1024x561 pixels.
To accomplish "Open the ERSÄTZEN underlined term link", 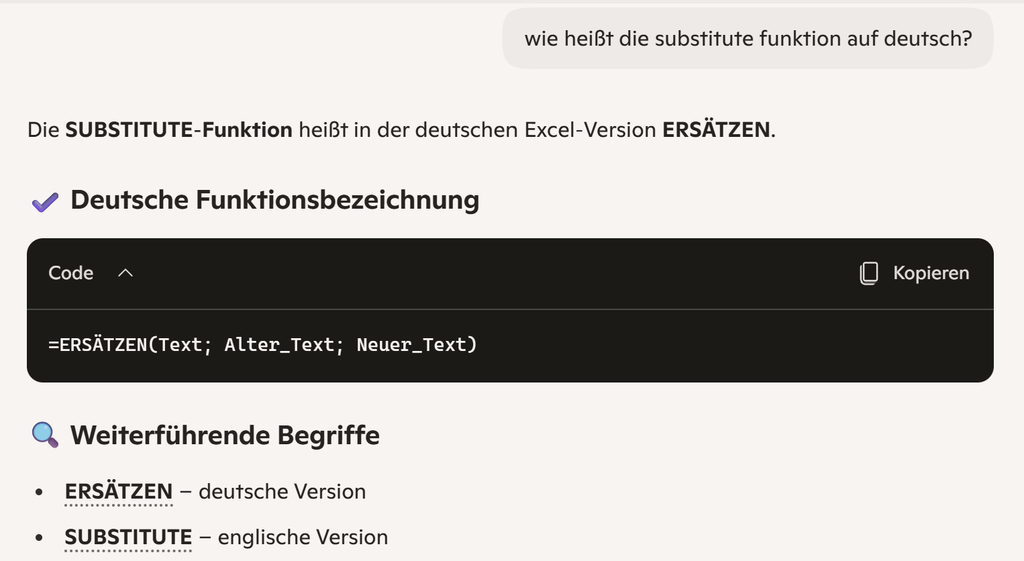I will (118, 492).
